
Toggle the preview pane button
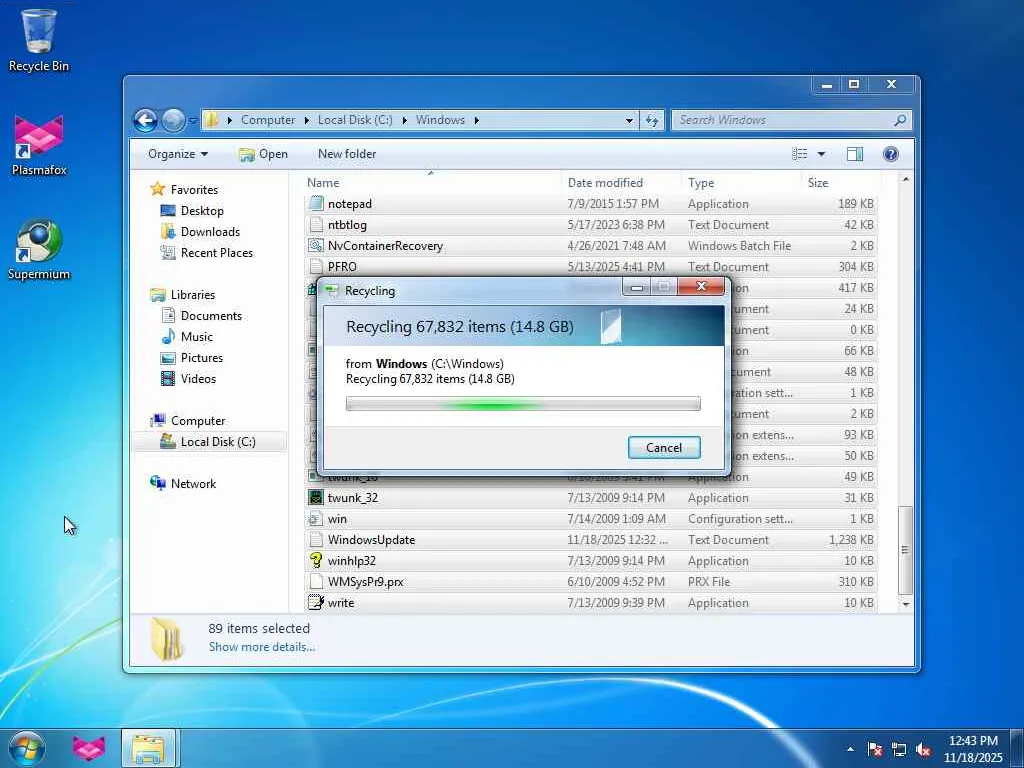pyautogui.click(x=854, y=154)
